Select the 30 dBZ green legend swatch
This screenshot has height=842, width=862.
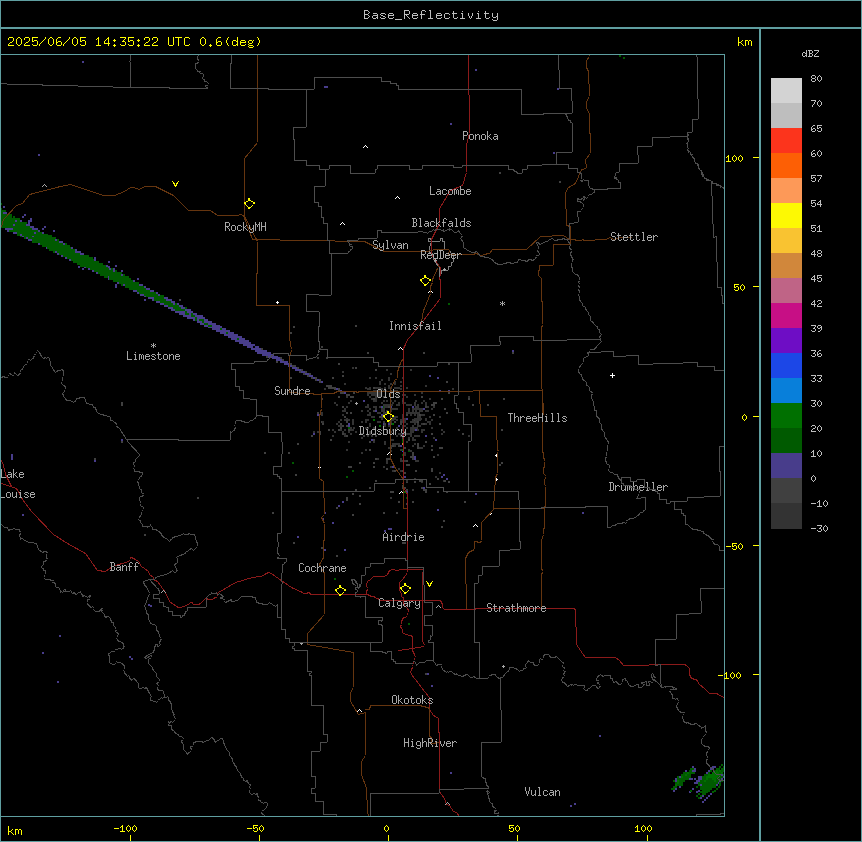(786, 416)
